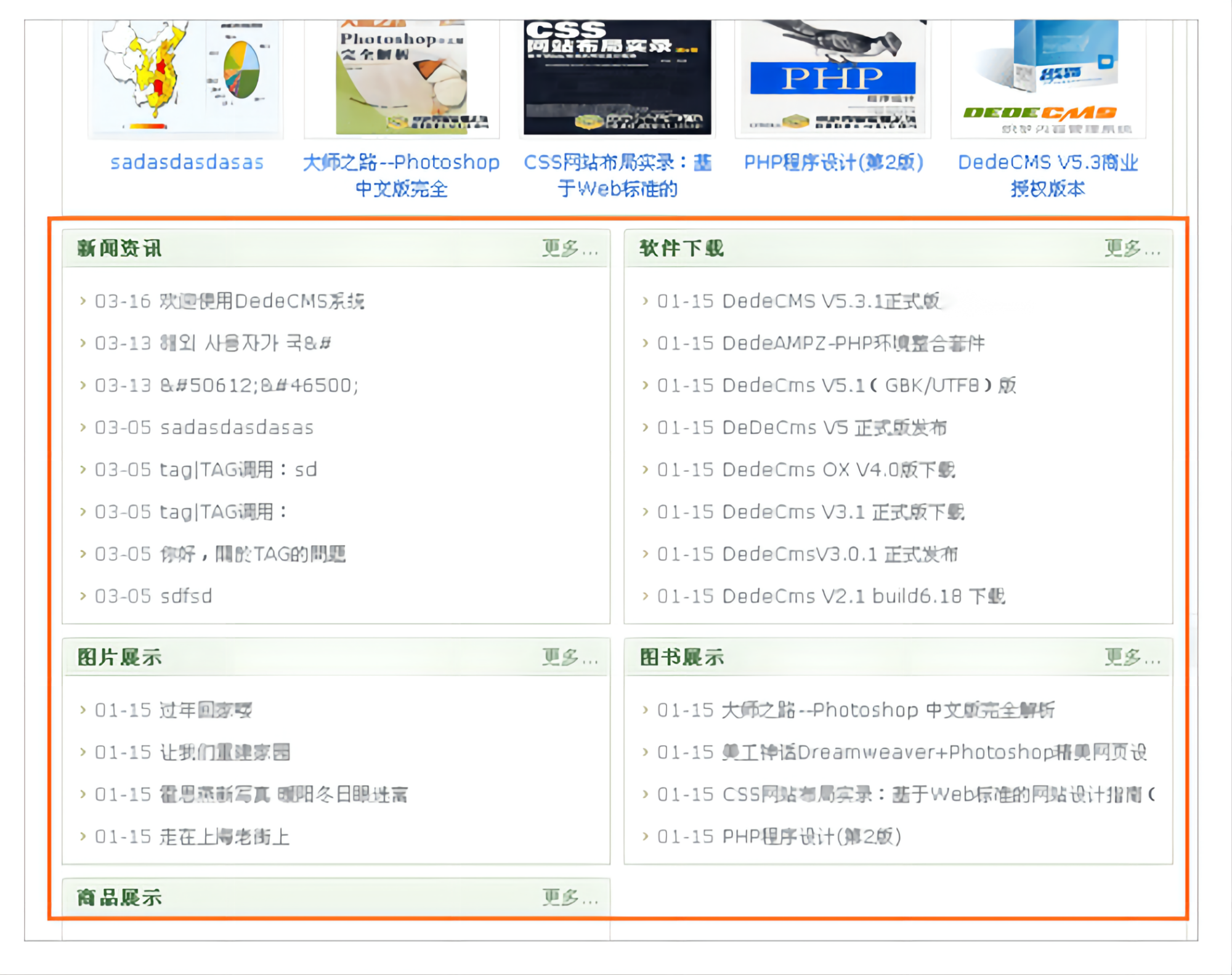Click 更多 in the 图书展示 panel header
Viewport: 1232px width, 975px height.
pyautogui.click(x=1132, y=658)
